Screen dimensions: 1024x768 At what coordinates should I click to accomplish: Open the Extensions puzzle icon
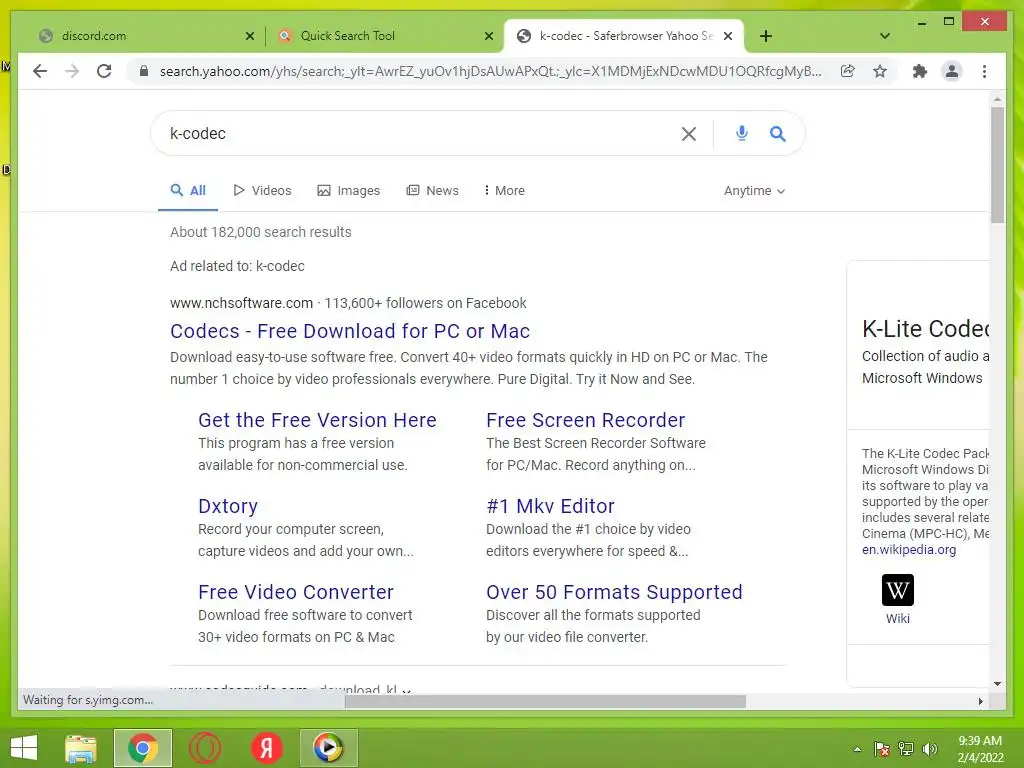tap(920, 71)
